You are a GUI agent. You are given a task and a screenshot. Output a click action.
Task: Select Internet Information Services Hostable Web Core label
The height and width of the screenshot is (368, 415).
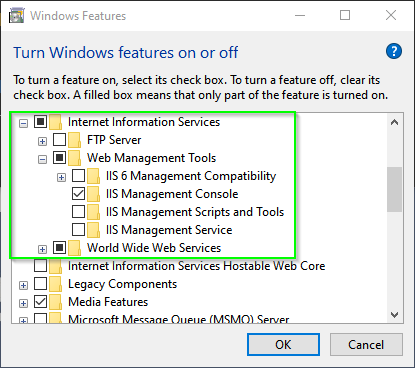(197, 266)
